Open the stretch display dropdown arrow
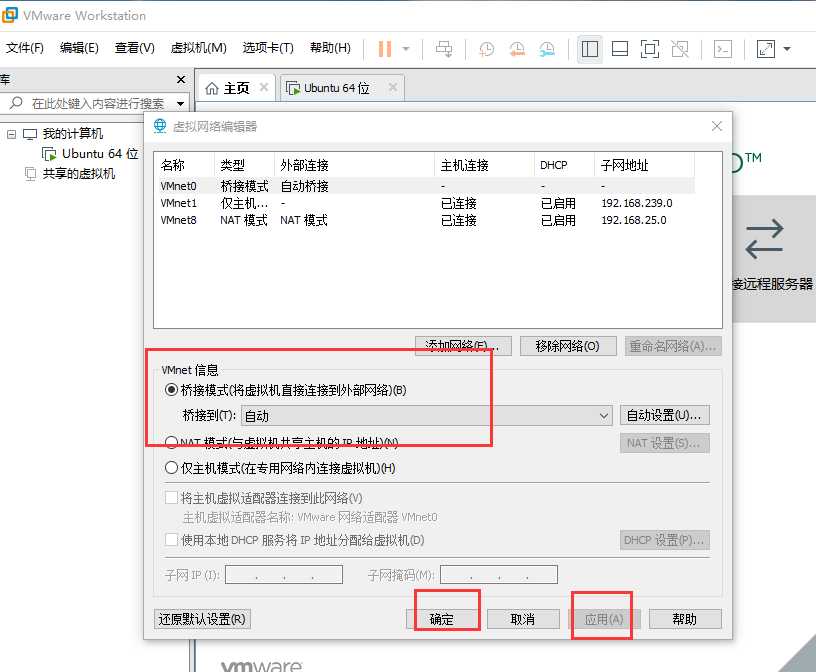 pos(787,49)
